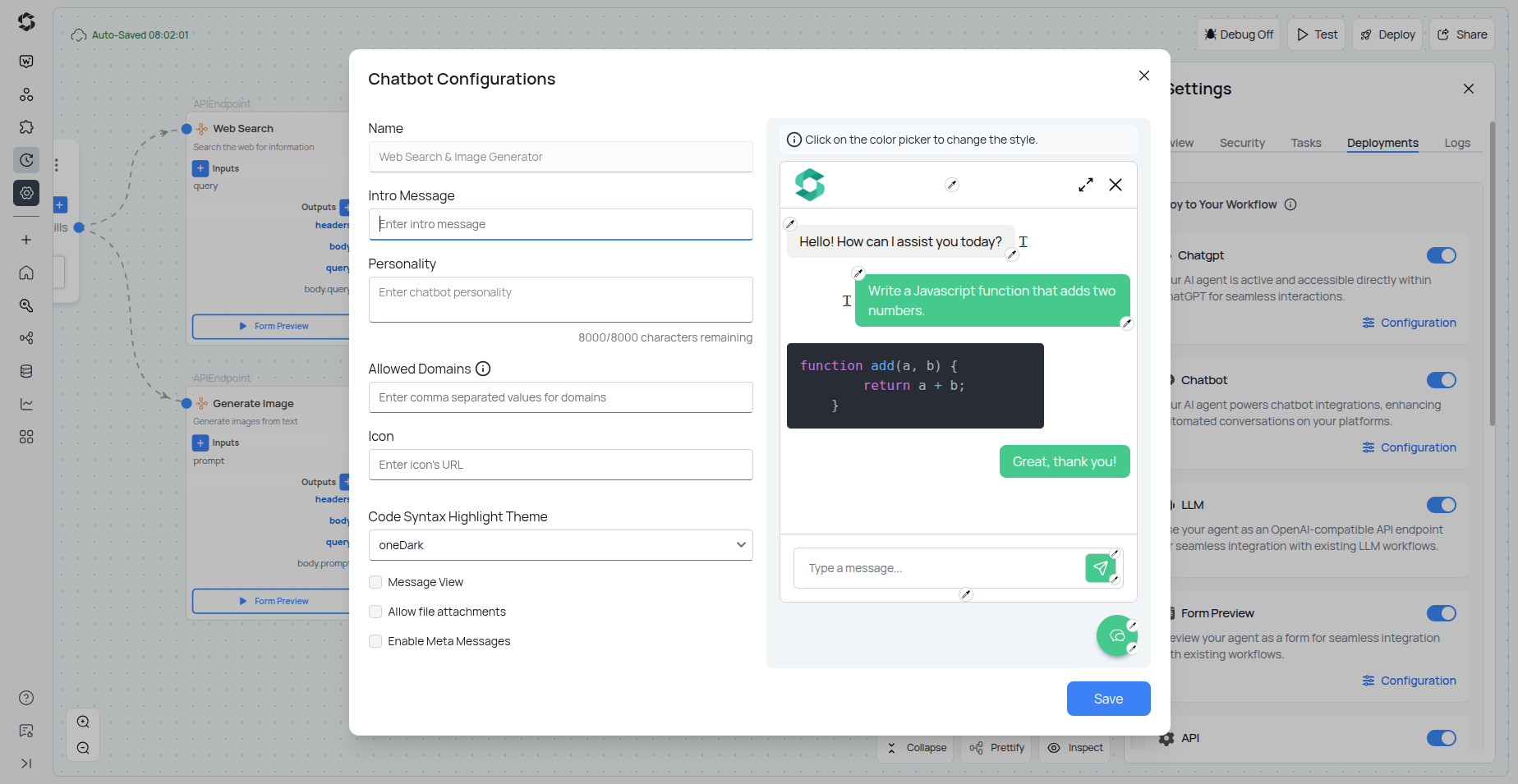Open the version history clock icon

25,160
